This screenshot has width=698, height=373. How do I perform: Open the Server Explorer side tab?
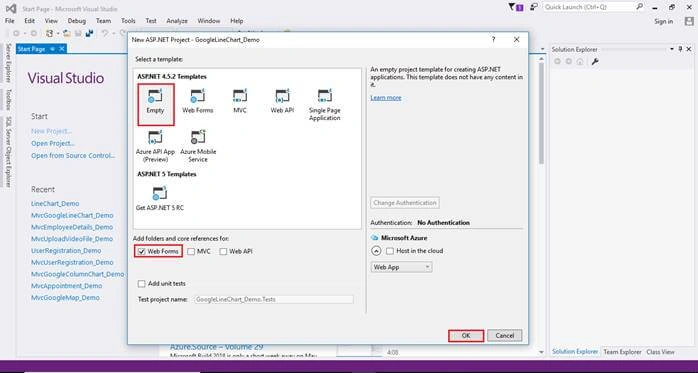(x=8, y=63)
